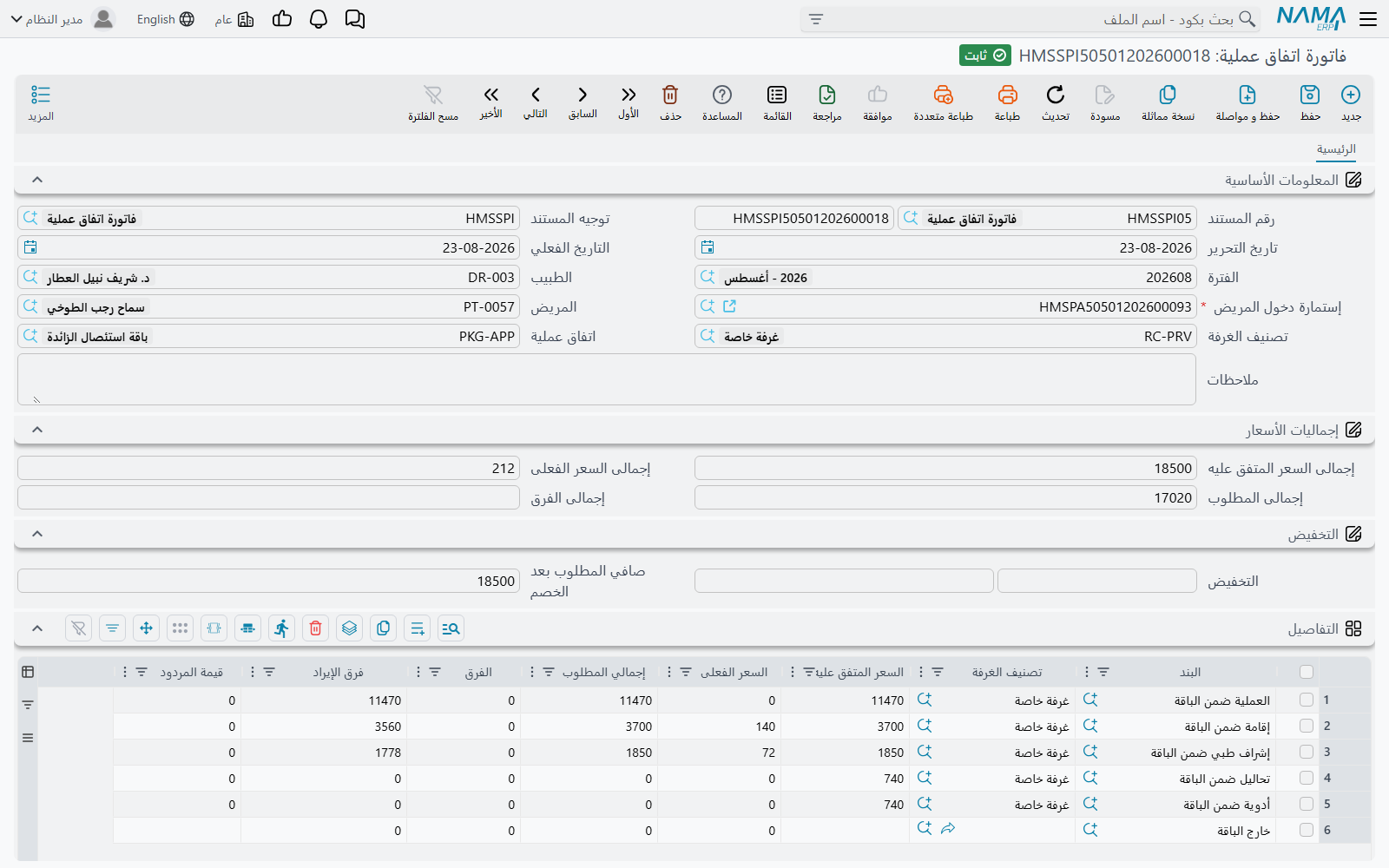Click the details grid search-in-lines icon

[451, 628]
